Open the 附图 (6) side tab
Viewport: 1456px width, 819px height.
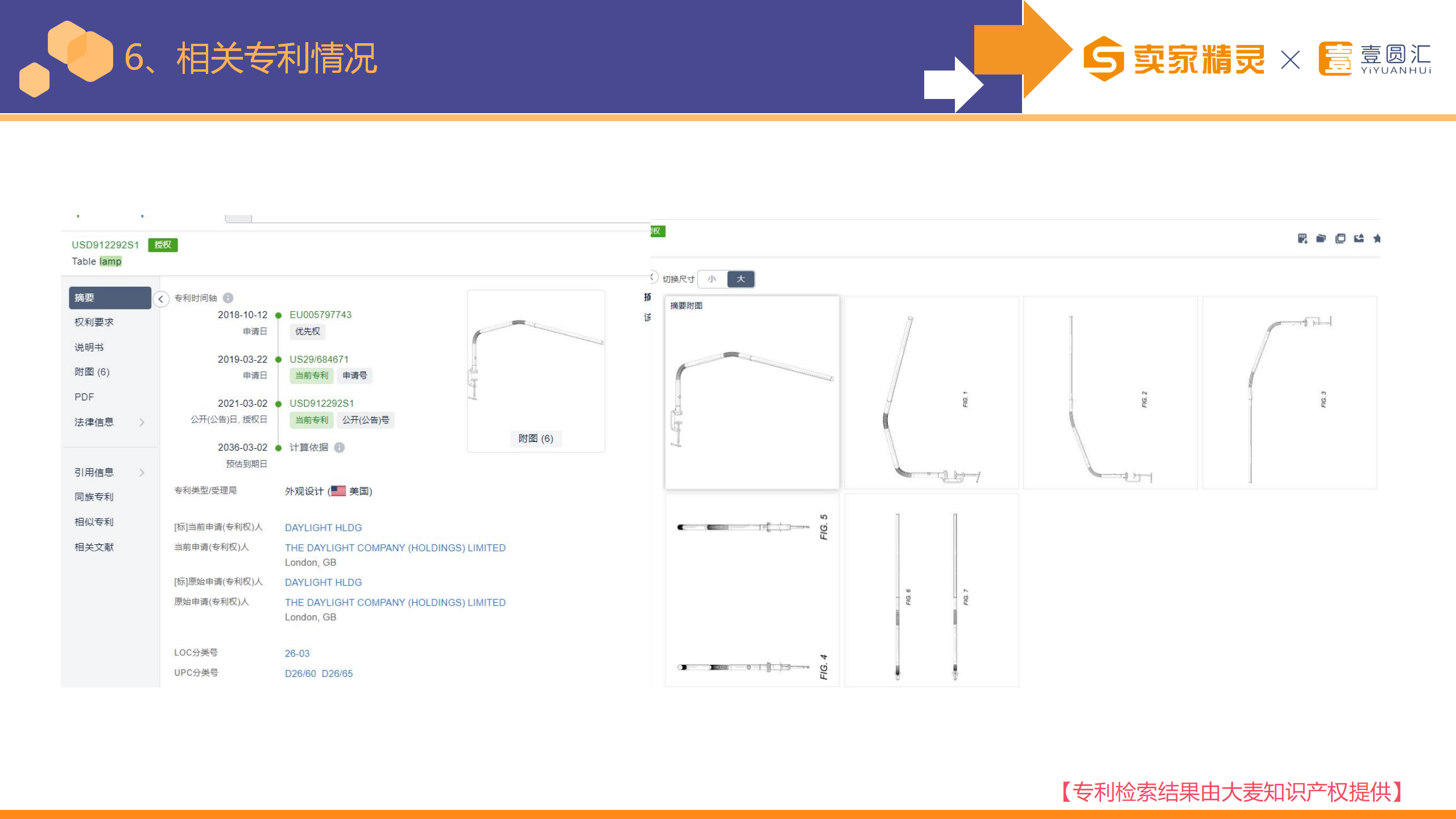(x=92, y=372)
